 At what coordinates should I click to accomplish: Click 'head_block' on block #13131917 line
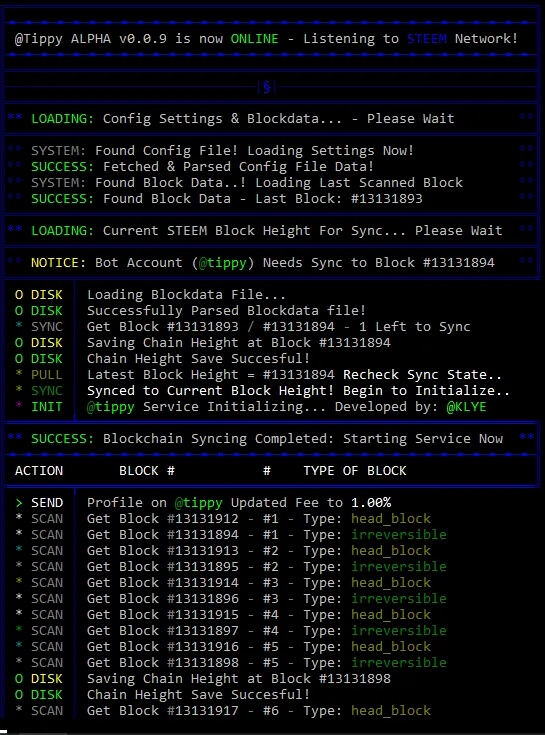point(391,711)
